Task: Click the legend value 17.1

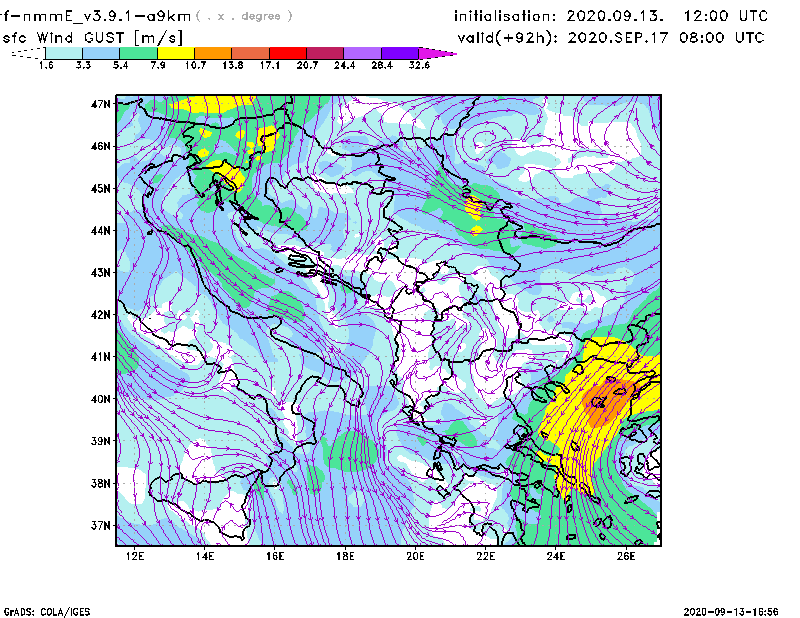Action: tap(270, 65)
